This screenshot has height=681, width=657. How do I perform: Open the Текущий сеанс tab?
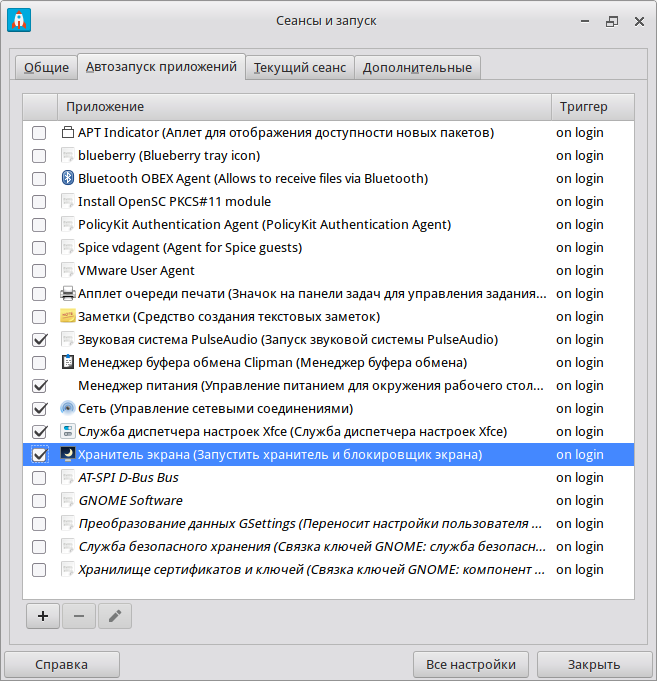pyautogui.click(x=300, y=68)
